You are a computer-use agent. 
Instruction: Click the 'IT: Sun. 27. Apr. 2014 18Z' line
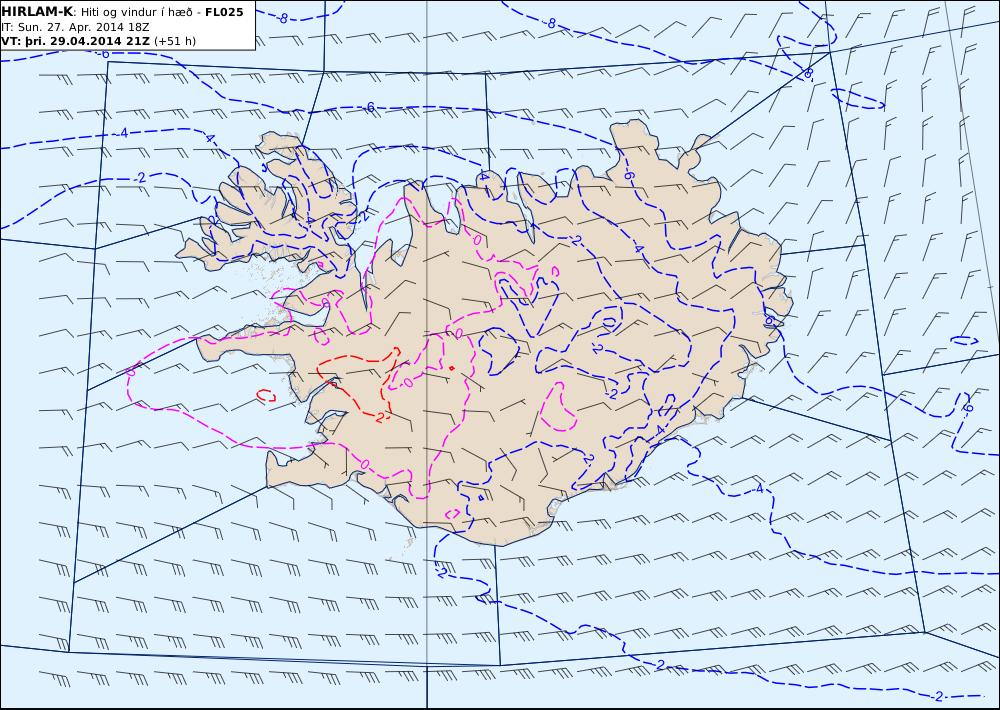(x=75, y=27)
